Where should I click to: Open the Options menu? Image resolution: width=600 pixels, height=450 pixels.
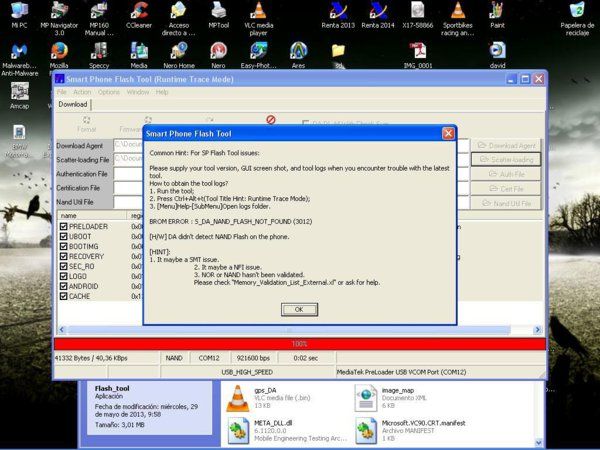109,92
